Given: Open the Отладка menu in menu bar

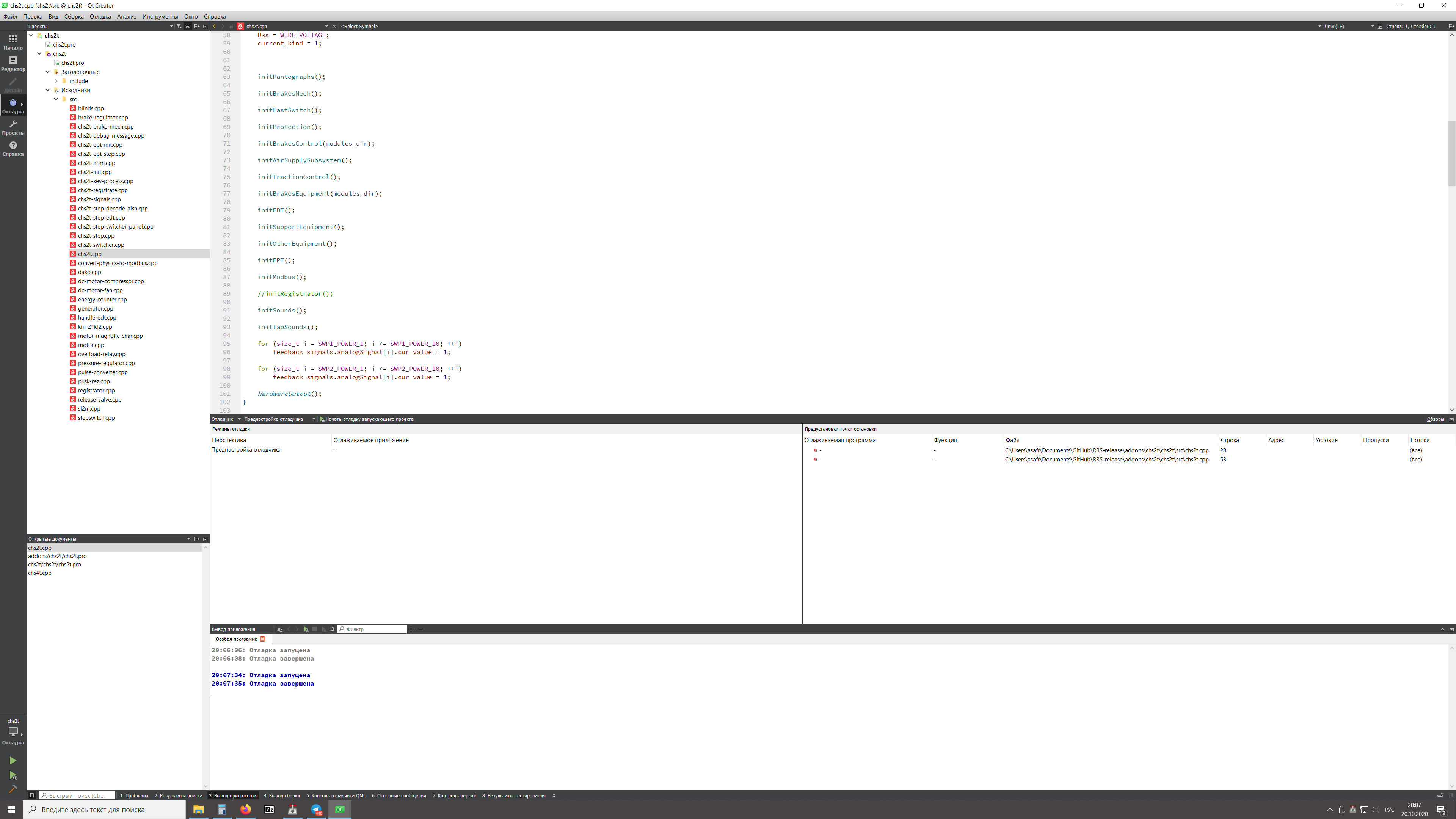Looking at the screenshot, I should point(100,16).
